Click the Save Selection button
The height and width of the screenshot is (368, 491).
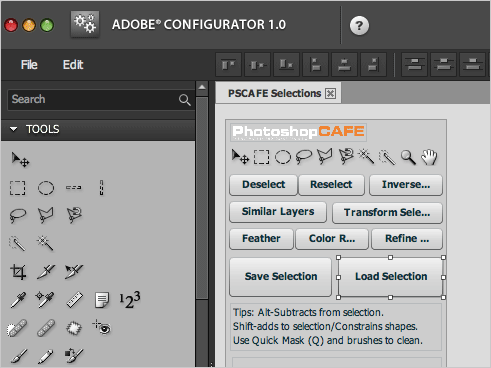(x=281, y=277)
